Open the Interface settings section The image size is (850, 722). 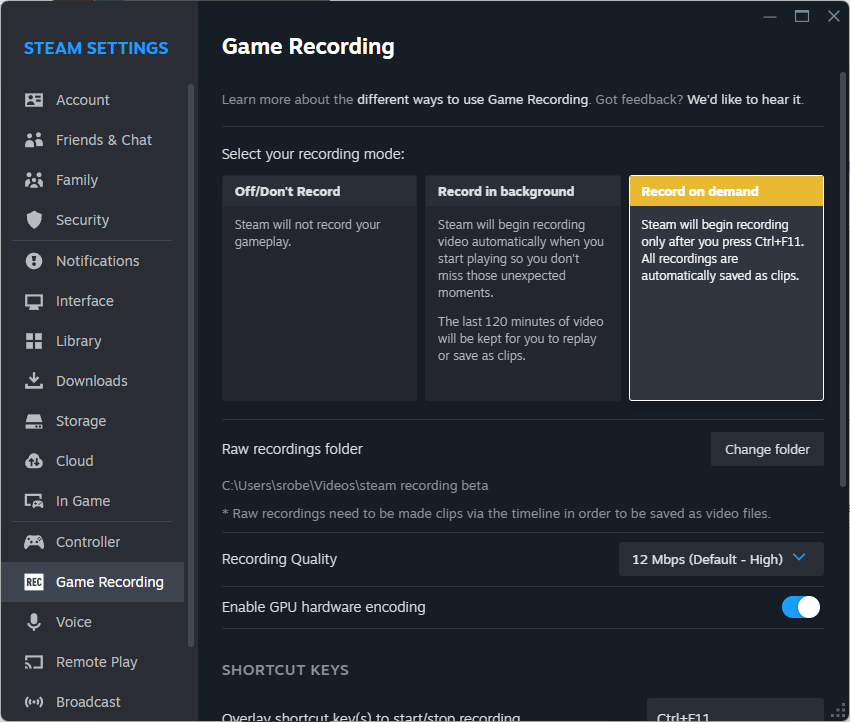click(86, 300)
